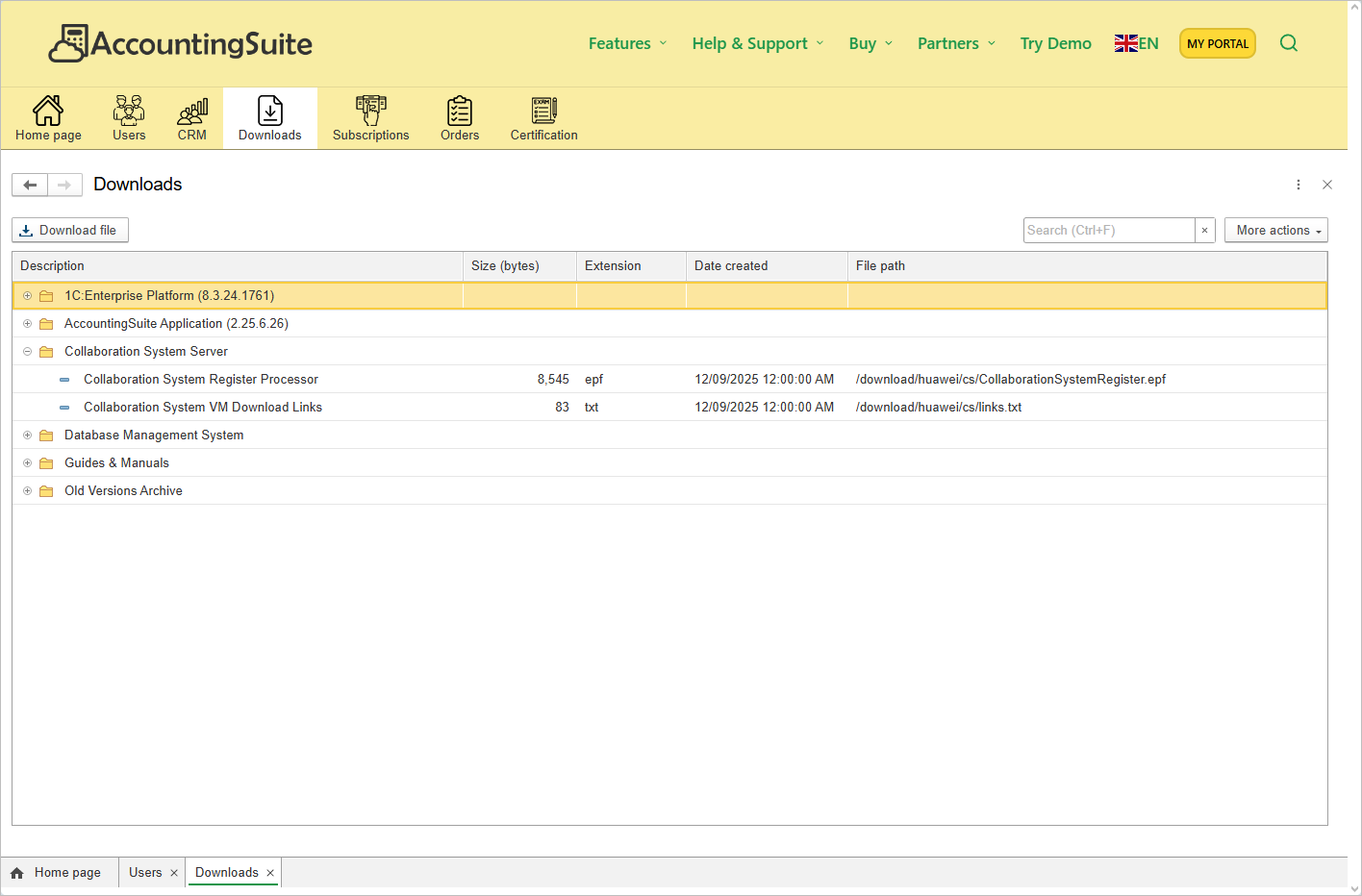Click the home icon in bottom tab bar

pos(16,873)
